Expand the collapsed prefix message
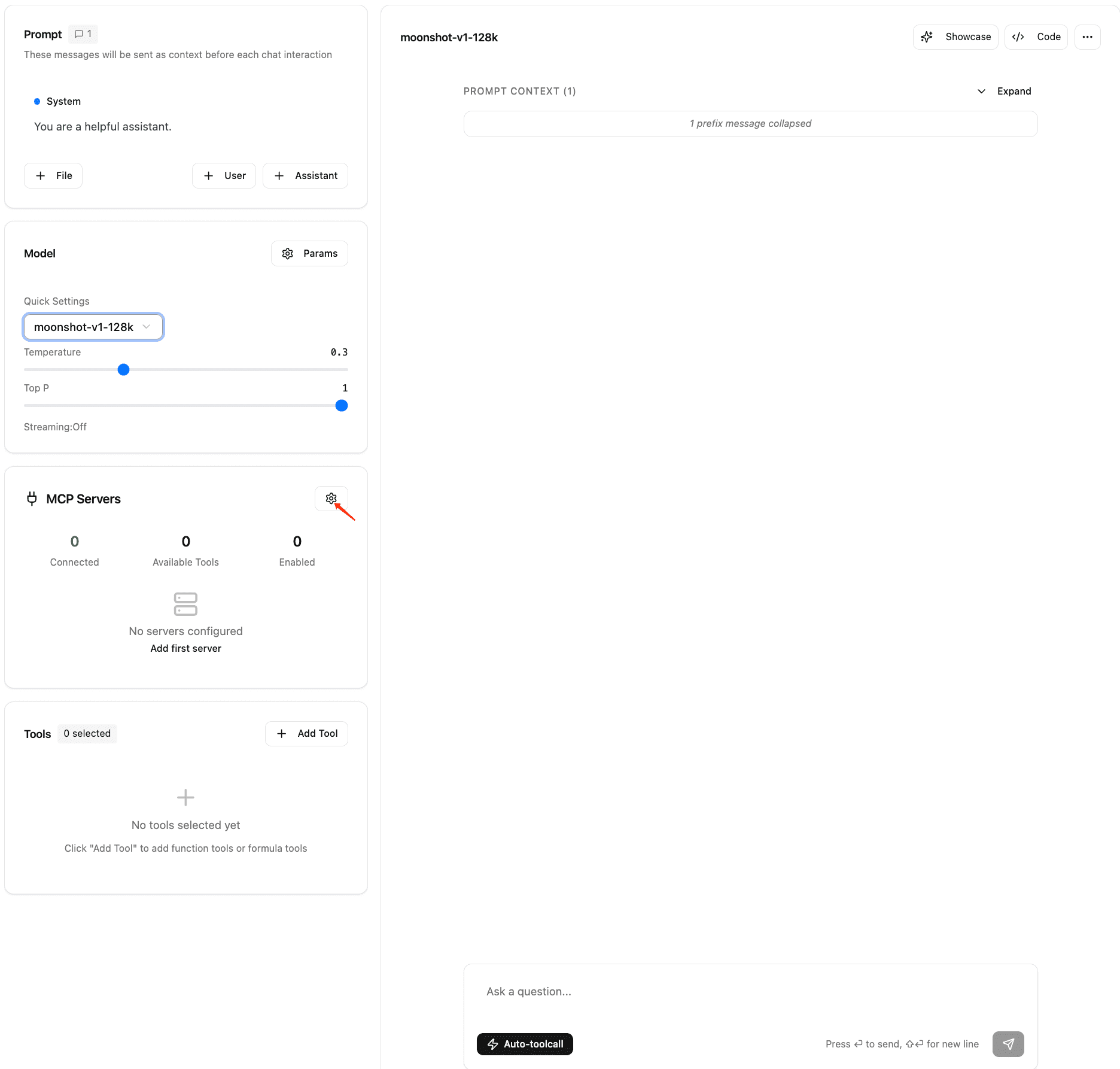The height and width of the screenshot is (1069, 1120). tap(750, 123)
